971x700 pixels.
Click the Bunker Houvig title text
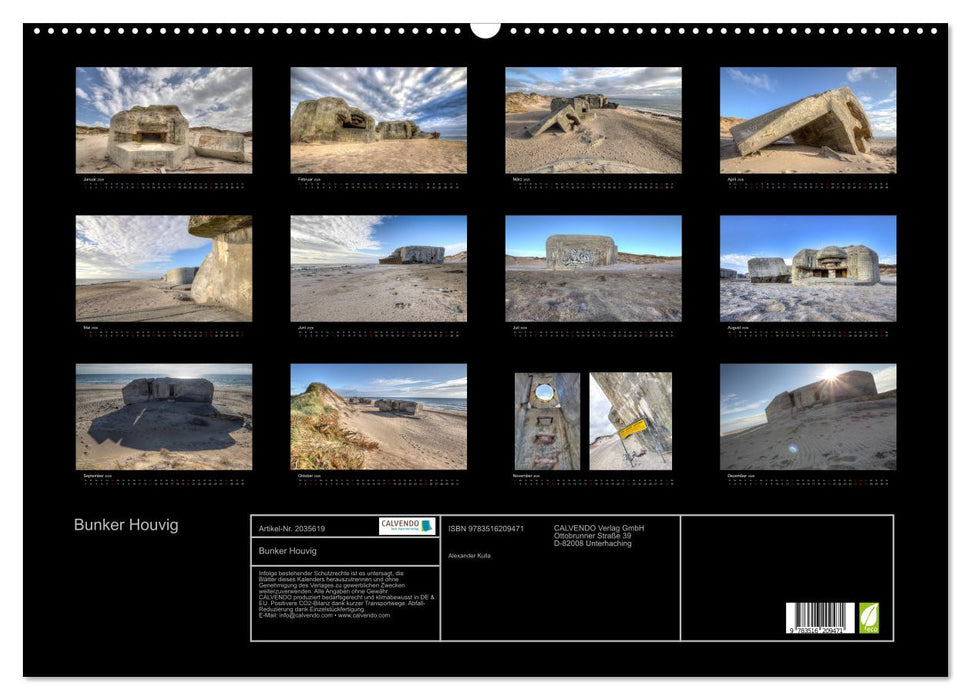click(x=126, y=524)
